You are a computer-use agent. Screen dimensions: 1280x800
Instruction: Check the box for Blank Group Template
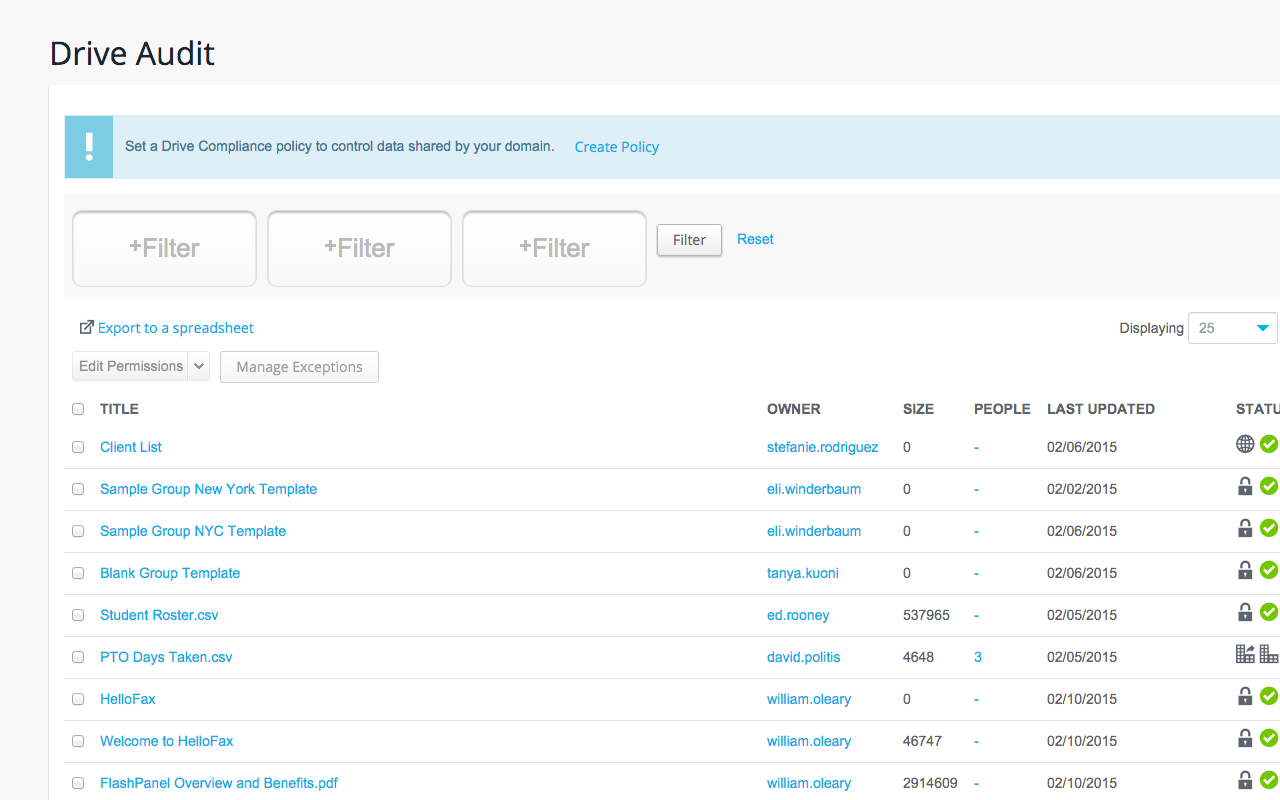point(78,573)
